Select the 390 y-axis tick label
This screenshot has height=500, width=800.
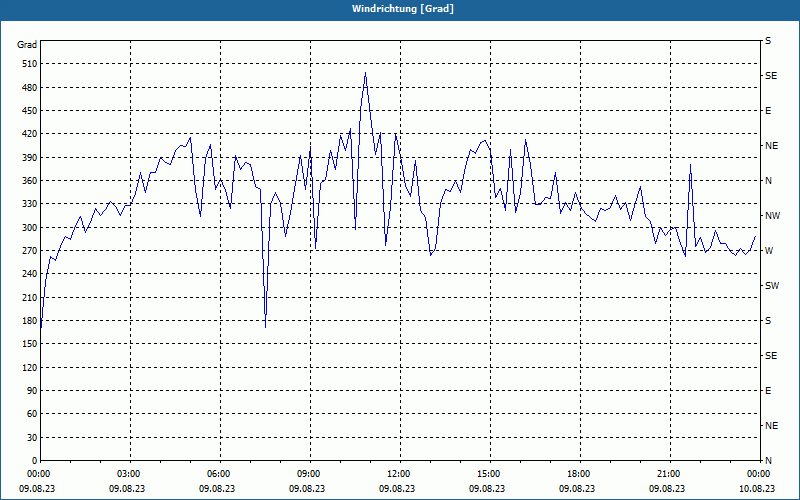30,158
